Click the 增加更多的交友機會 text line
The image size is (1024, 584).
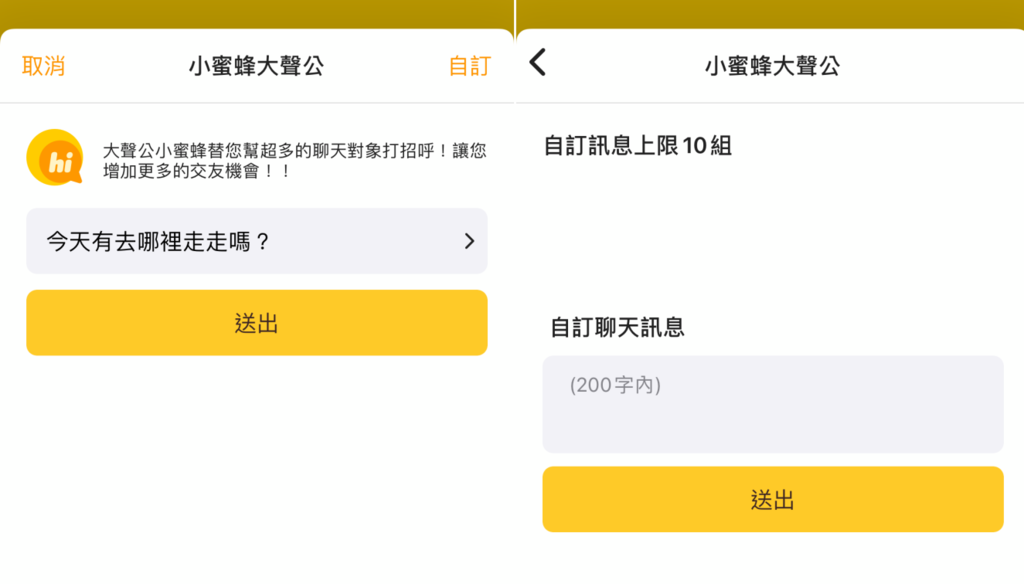pos(196,171)
